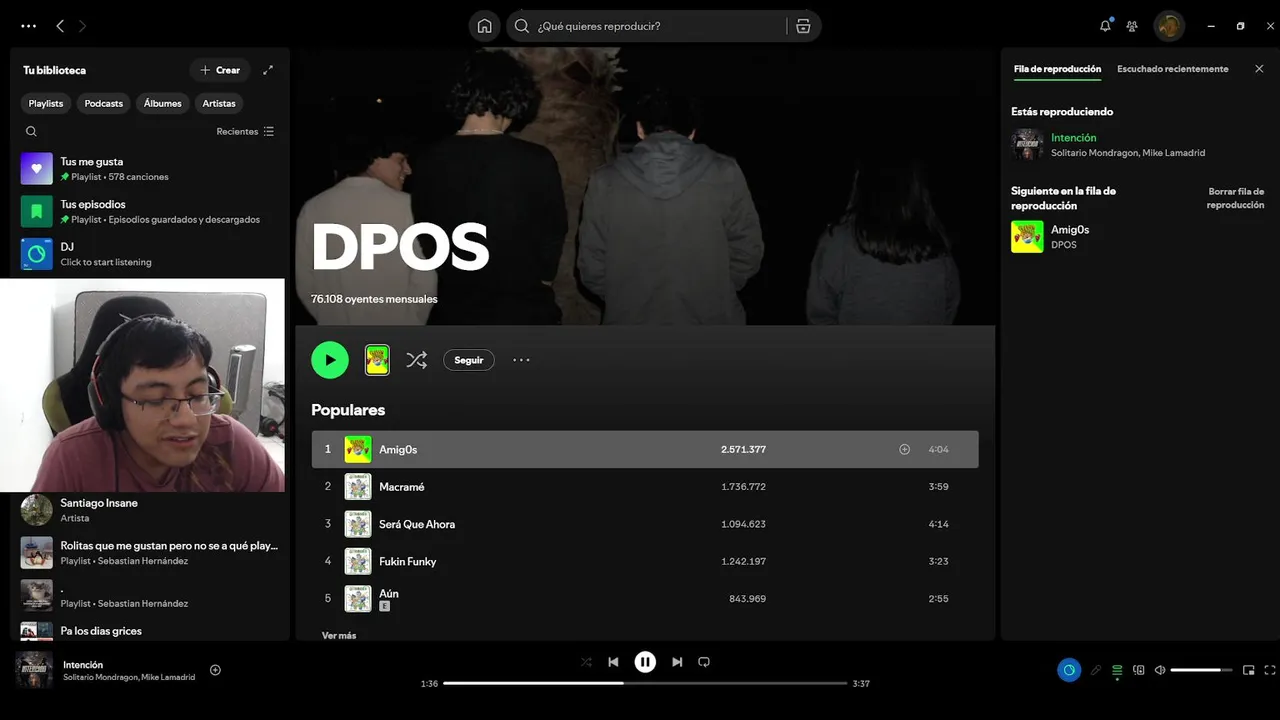The image size is (1280, 720).
Task: Skip to next track
Action: pyautogui.click(x=677, y=662)
